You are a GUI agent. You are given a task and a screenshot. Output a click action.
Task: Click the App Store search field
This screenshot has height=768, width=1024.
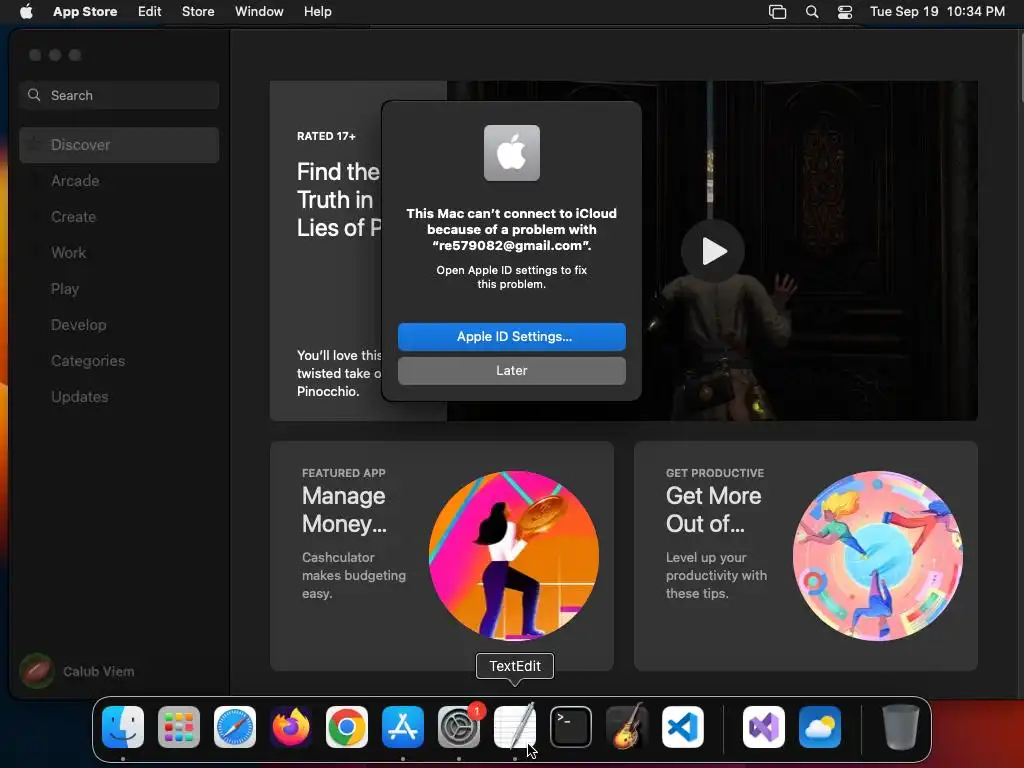point(119,95)
